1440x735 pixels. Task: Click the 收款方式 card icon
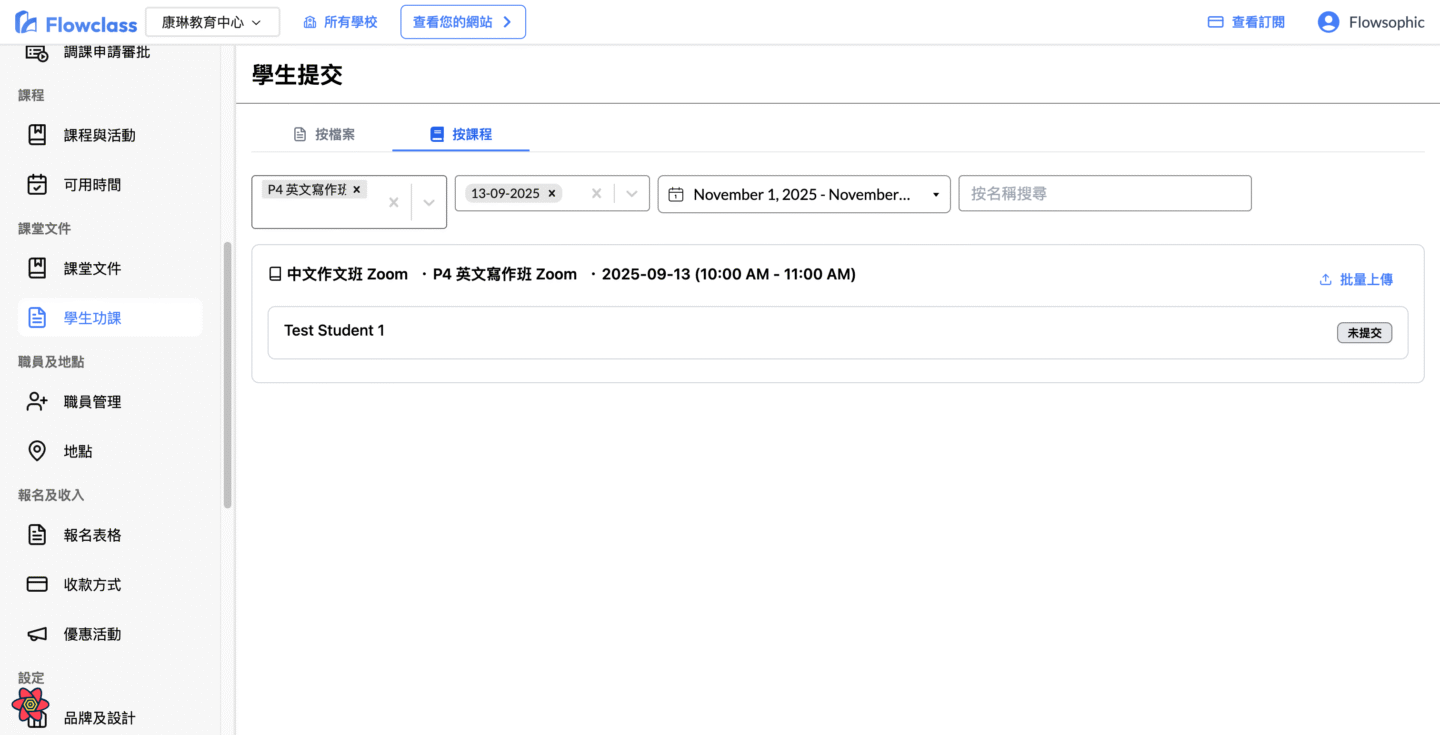click(37, 584)
